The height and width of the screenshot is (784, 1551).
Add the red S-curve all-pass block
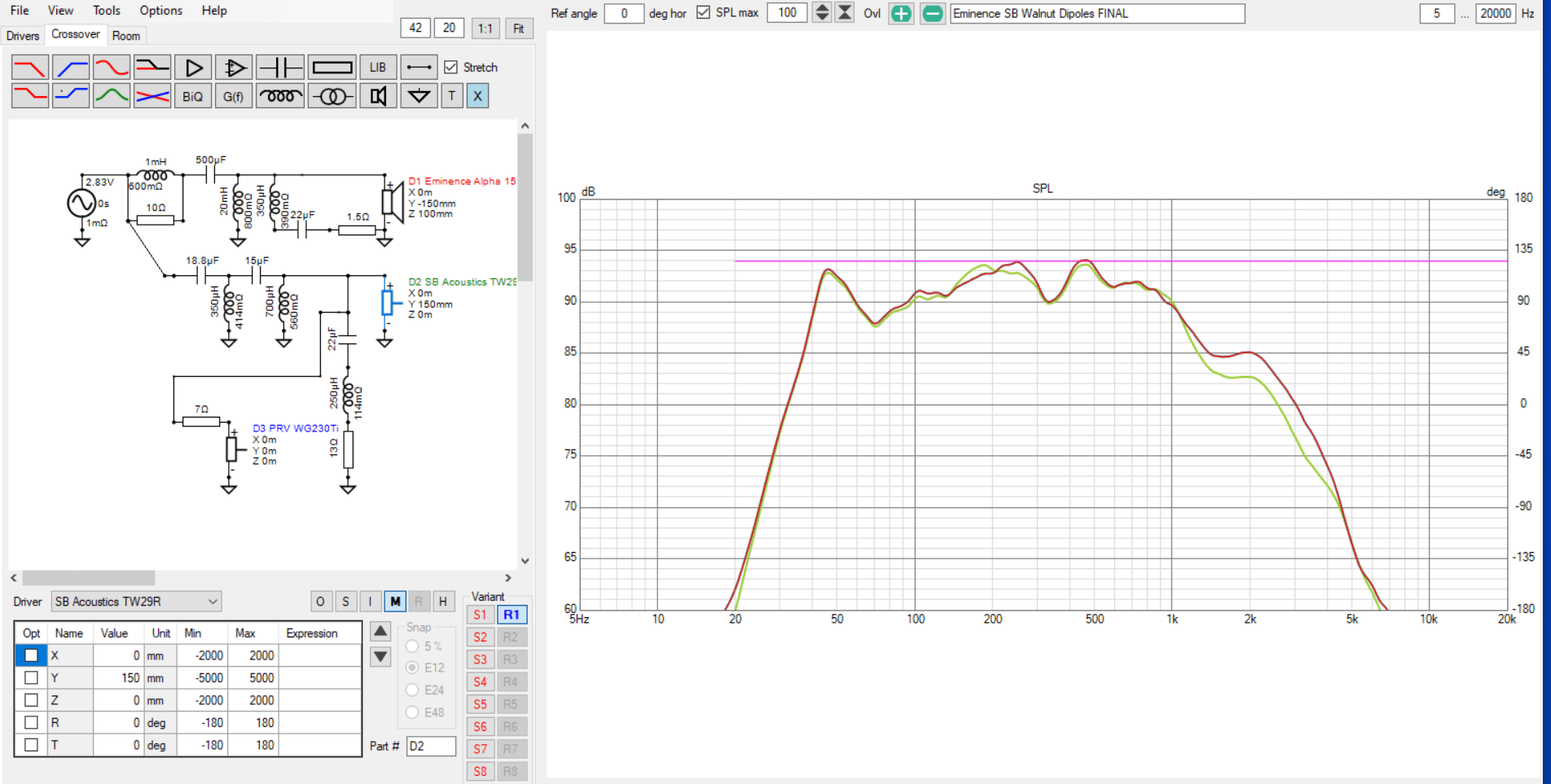(x=112, y=67)
